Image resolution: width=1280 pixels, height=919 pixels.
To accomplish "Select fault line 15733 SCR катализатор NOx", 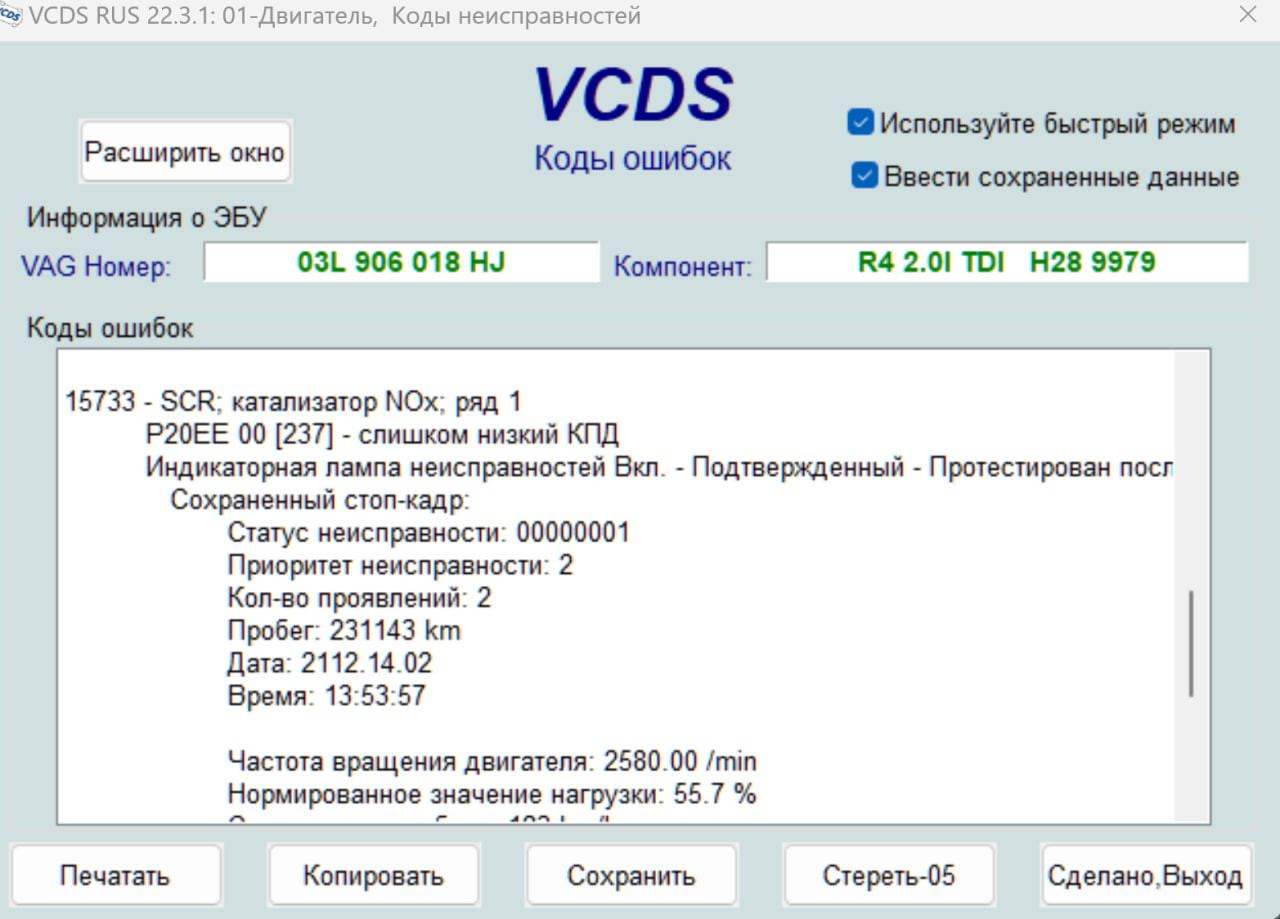I will tap(293, 402).
